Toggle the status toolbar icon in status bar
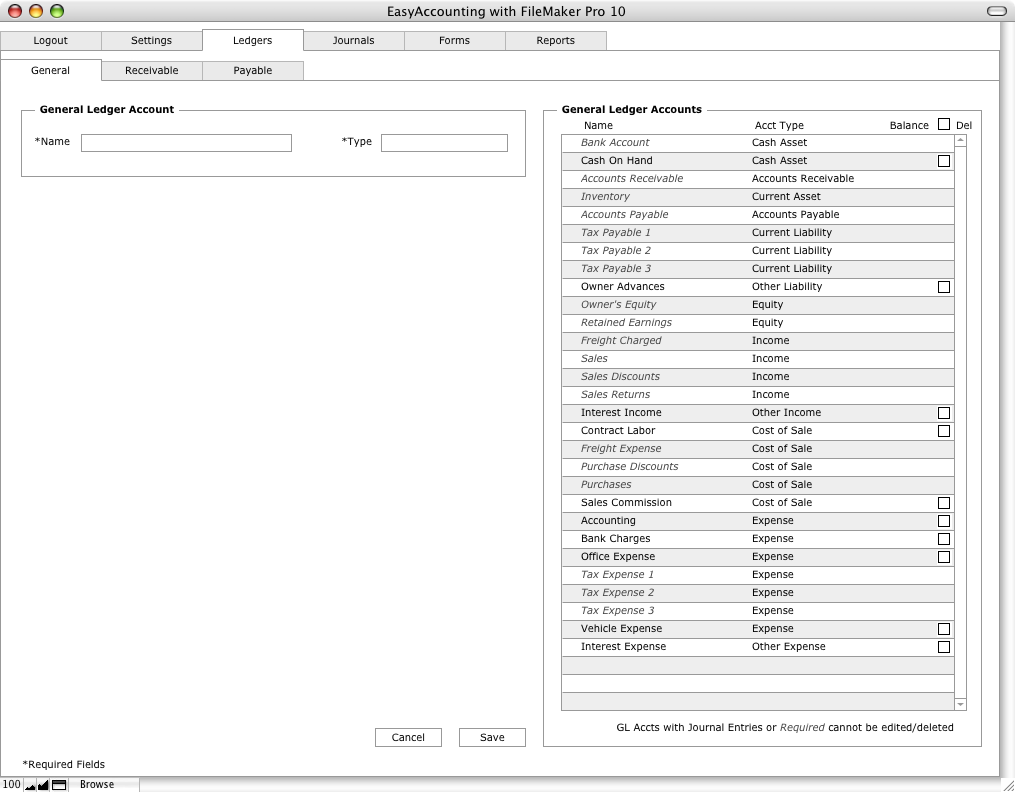1015x792 pixels. tap(59, 785)
